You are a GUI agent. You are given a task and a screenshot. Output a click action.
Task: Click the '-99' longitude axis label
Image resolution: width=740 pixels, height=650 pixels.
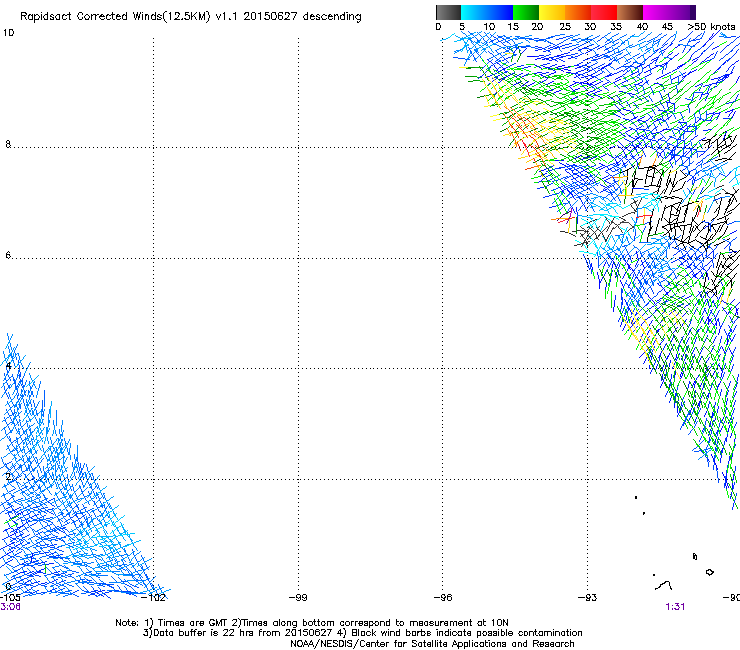point(298,598)
